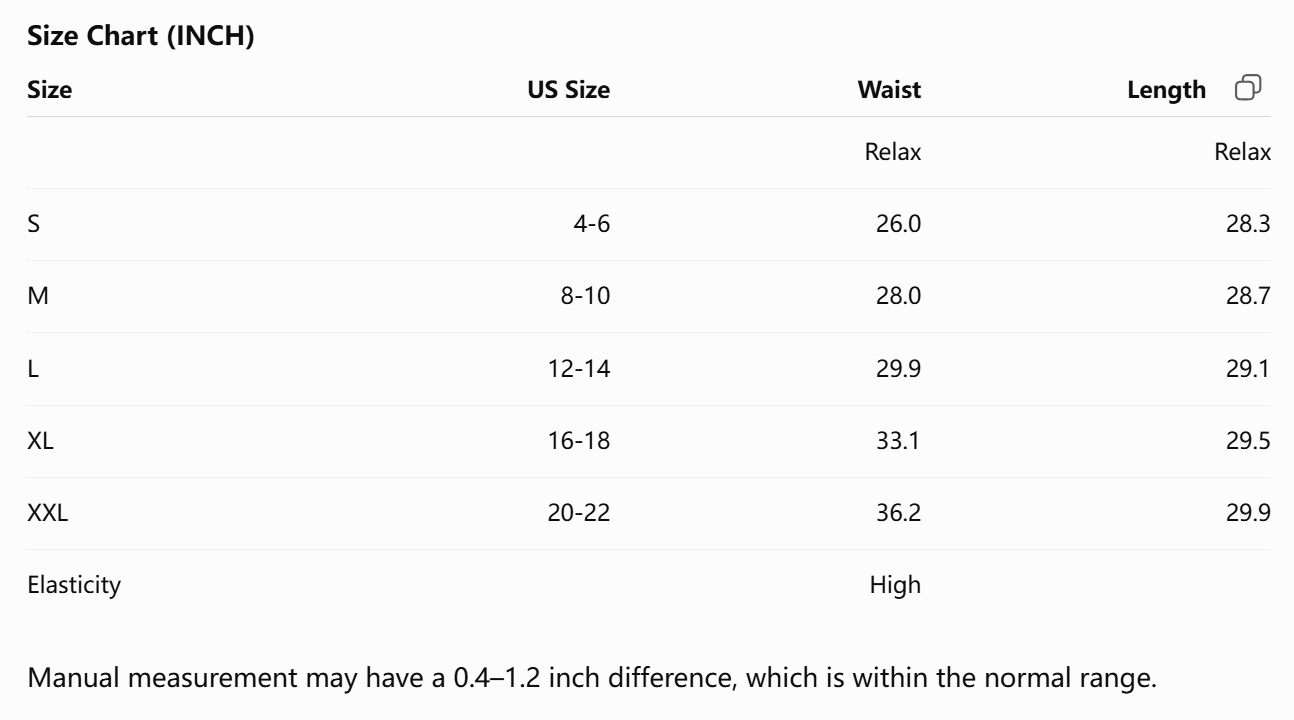The width and height of the screenshot is (1294, 720).
Task: Click the copy table icon
Action: pyautogui.click(x=1248, y=88)
